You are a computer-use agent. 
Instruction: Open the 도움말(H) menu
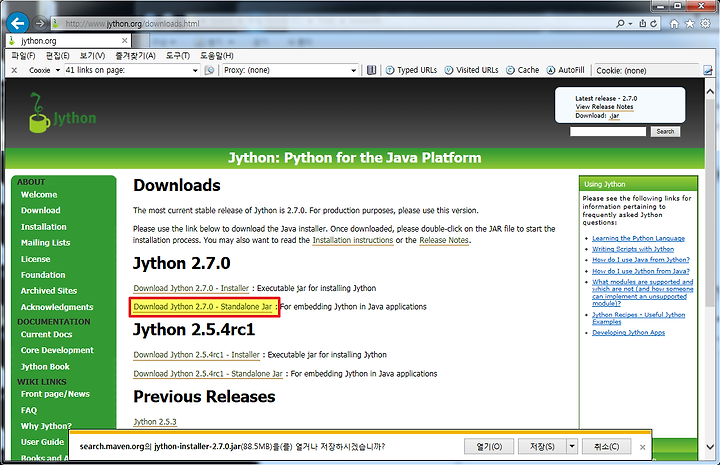[x=217, y=56]
